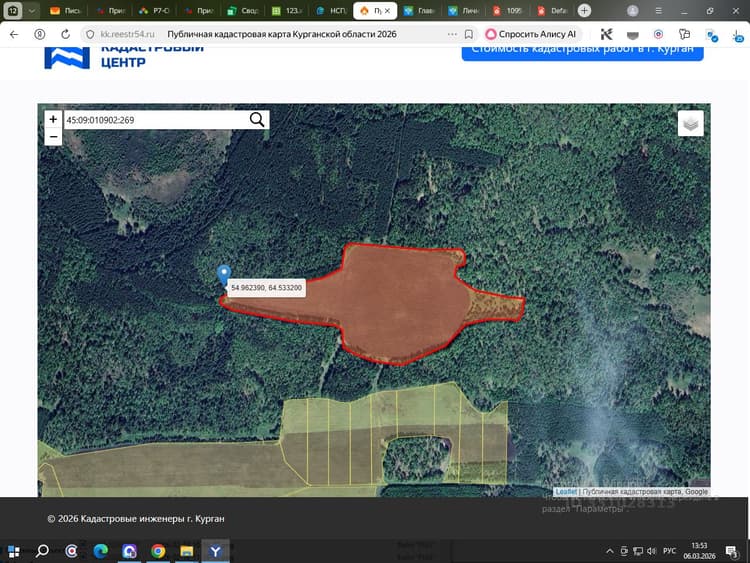Go back with the browser arrow
This screenshot has width=750, height=563.
coord(14,34)
